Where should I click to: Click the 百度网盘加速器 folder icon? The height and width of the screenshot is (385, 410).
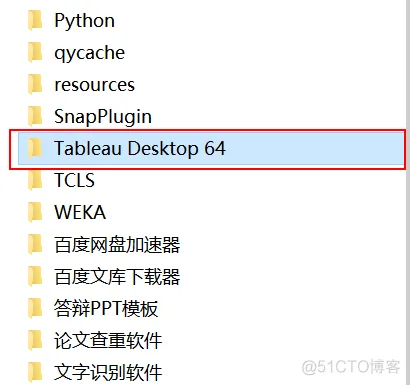(35, 244)
